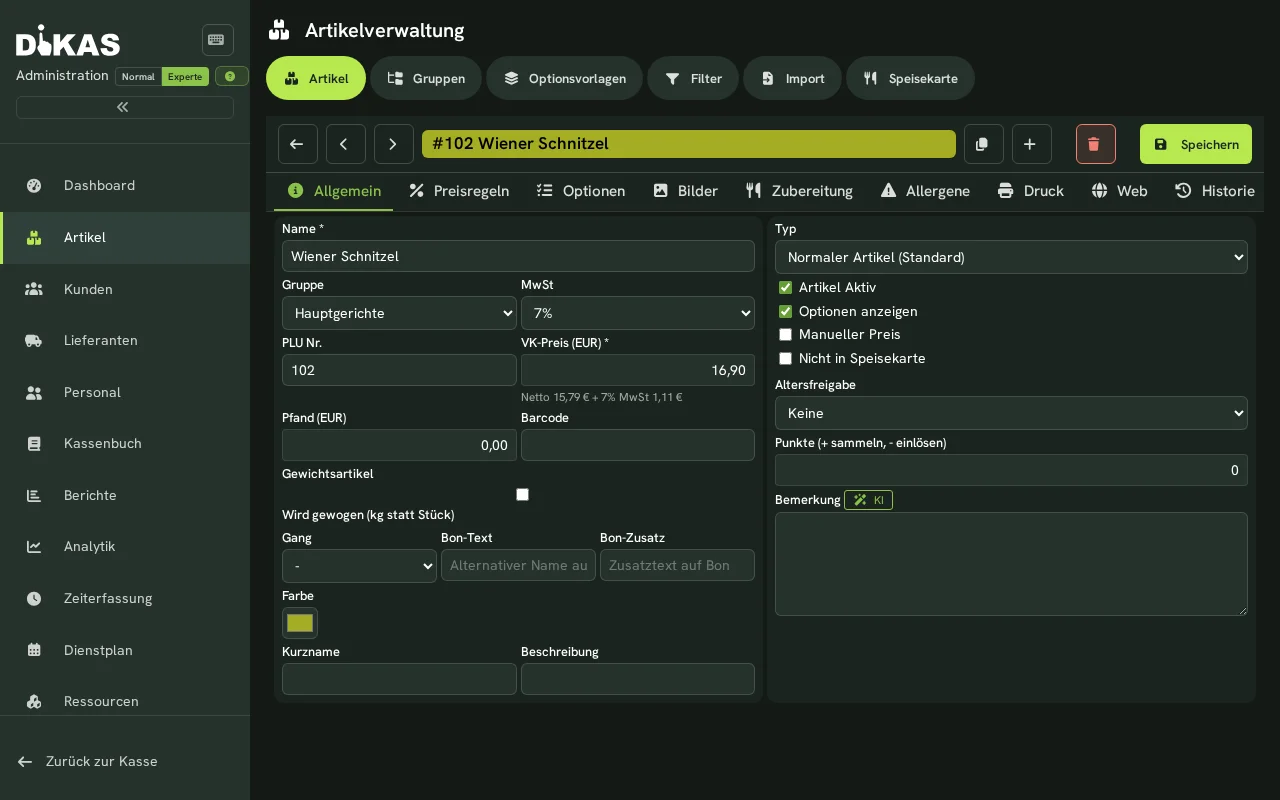Enable the Manueller Preis checkbox
The image size is (1280, 800).
pyautogui.click(x=785, y=334)
